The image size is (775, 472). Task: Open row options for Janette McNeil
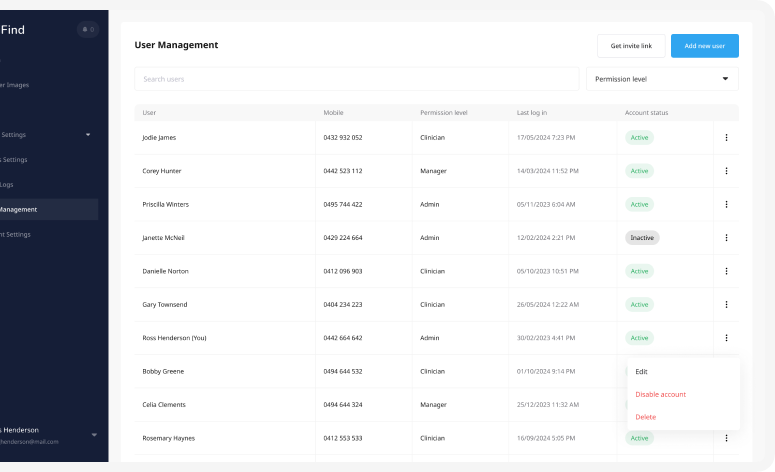[726, 238]
